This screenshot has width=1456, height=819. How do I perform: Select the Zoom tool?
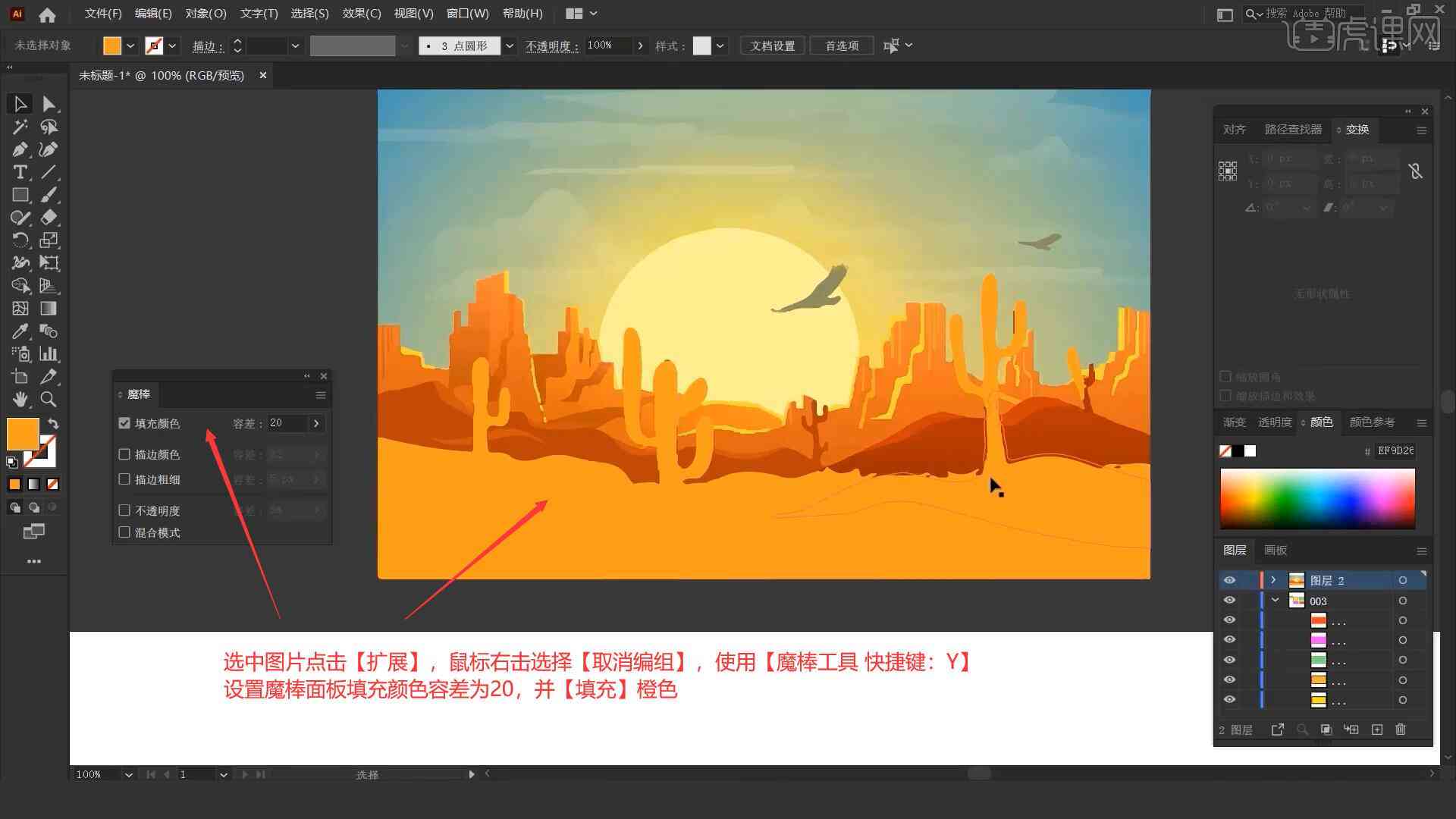coord(48,399)
